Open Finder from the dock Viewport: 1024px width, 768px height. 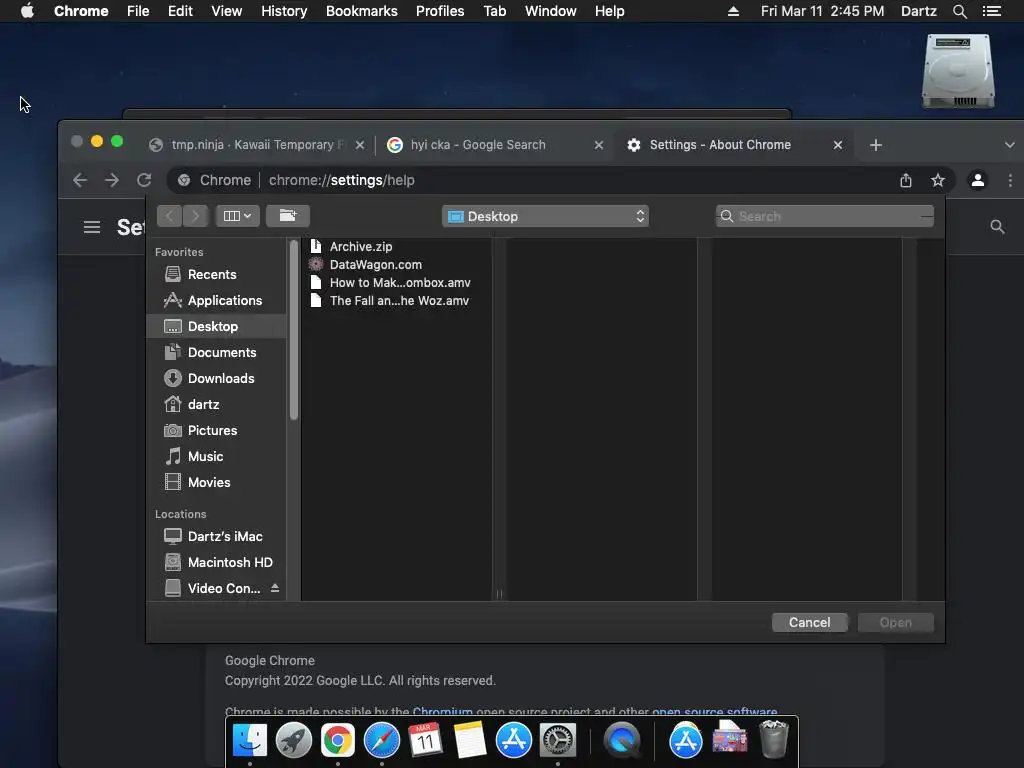tap(249, 741)
